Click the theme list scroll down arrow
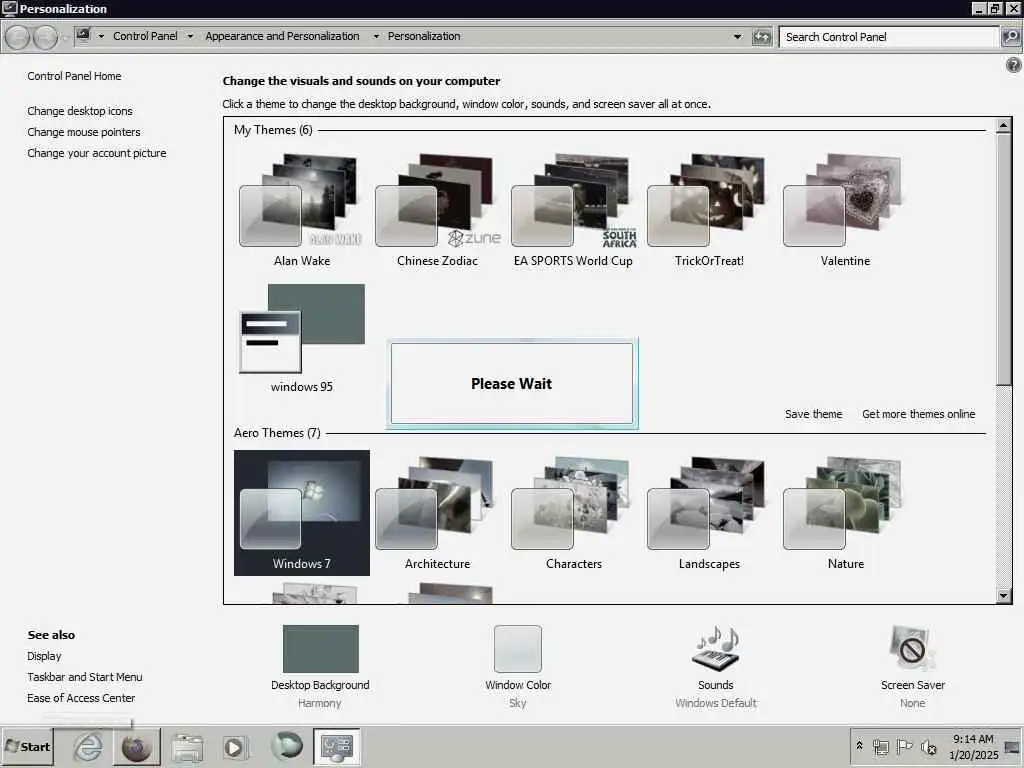Screen dimensions: 1024x768 [1004, 595]
